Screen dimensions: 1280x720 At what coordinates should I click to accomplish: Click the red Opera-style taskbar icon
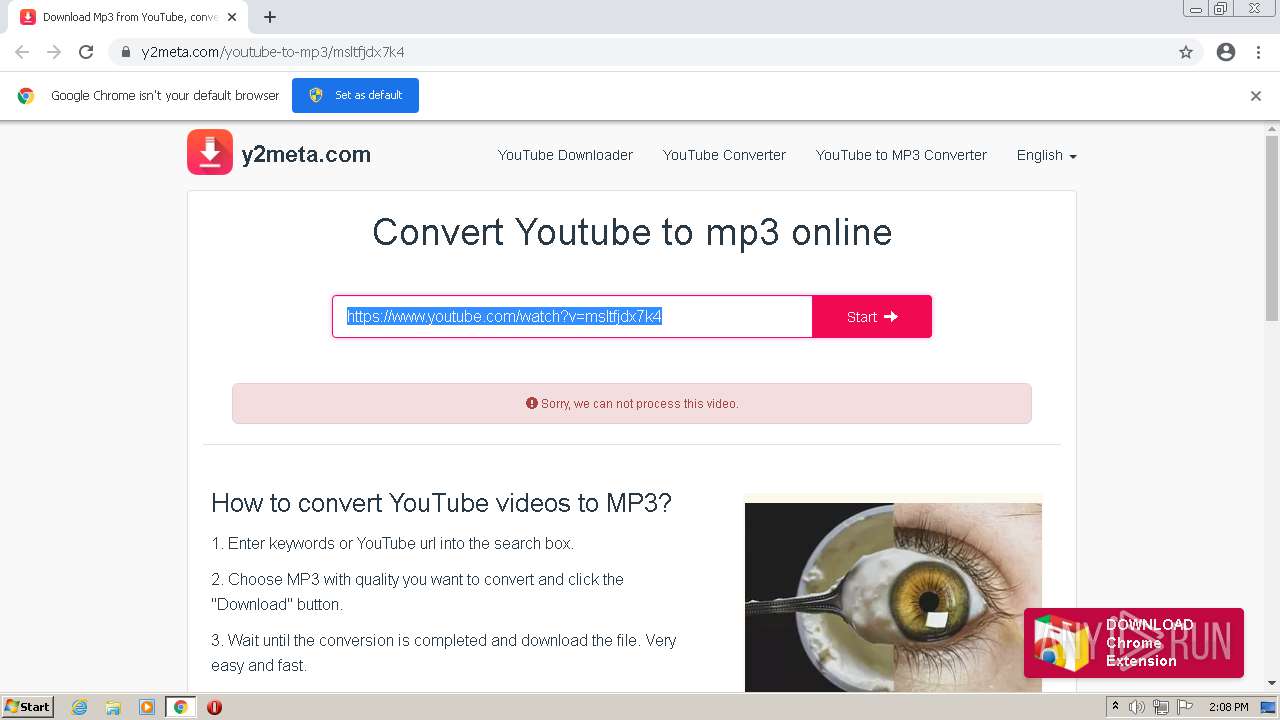point(214,707)
